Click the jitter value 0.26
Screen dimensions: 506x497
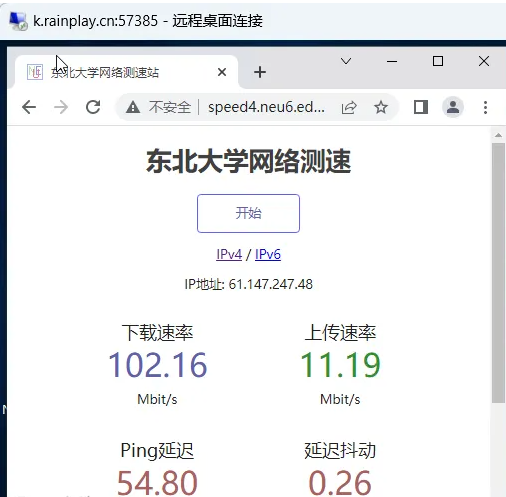click(340, 483)
